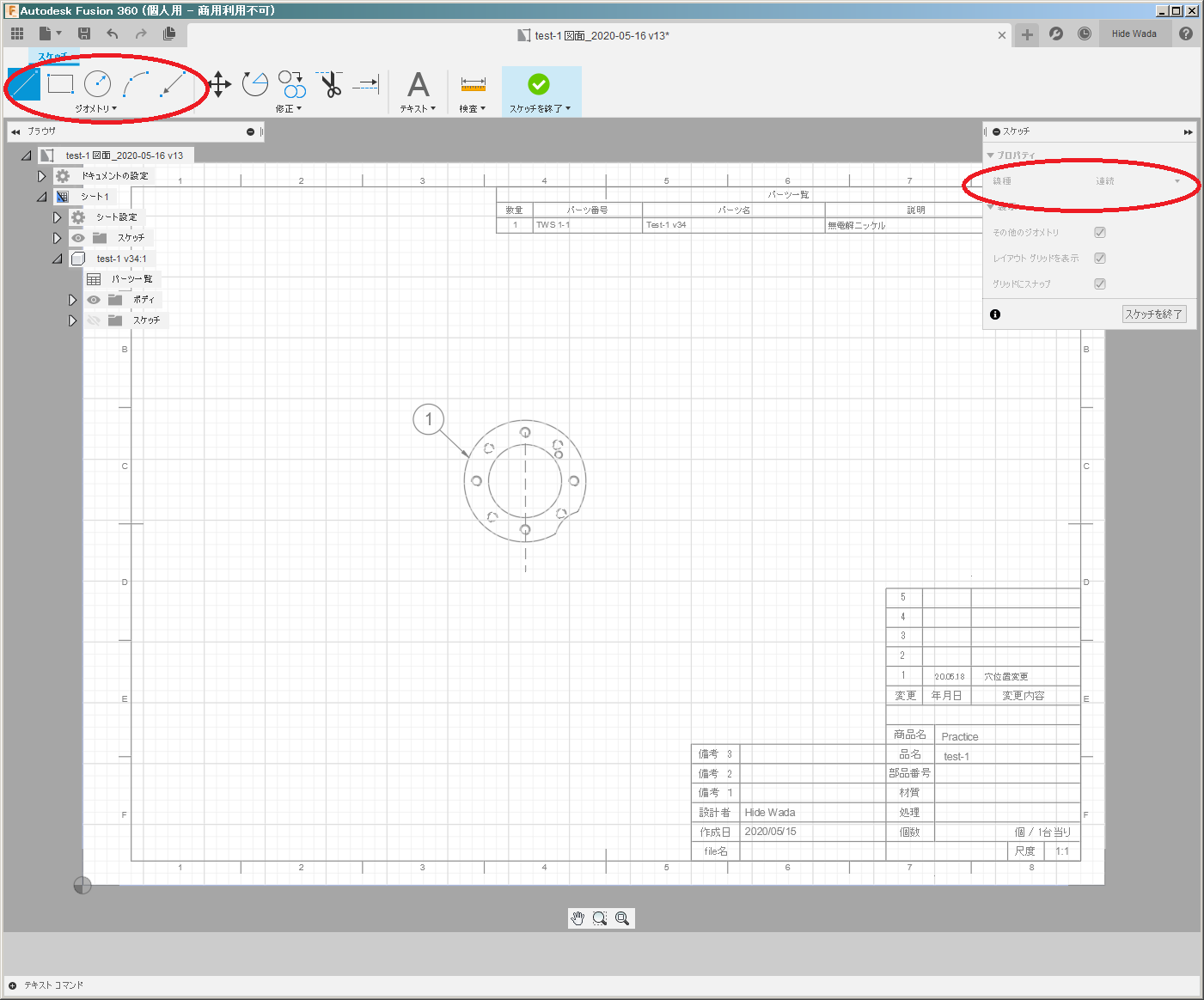Viewport: 1204px width, 1000px height.
Task: Expand the スケッチ node under シート1
Action: [57, 238]
